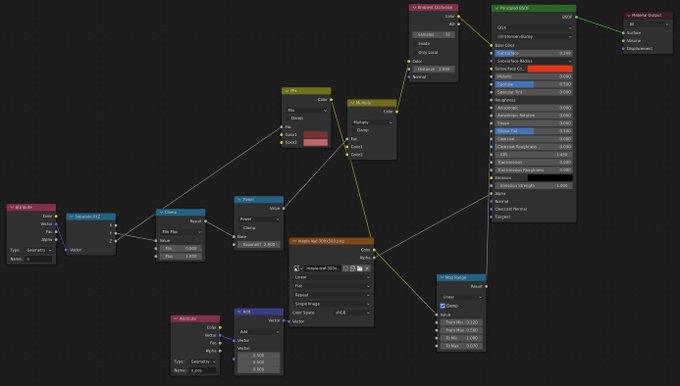Collapse the Separate XYZ node via header arrow
This screenshot has height=386, width=680.
pos(72,216)
